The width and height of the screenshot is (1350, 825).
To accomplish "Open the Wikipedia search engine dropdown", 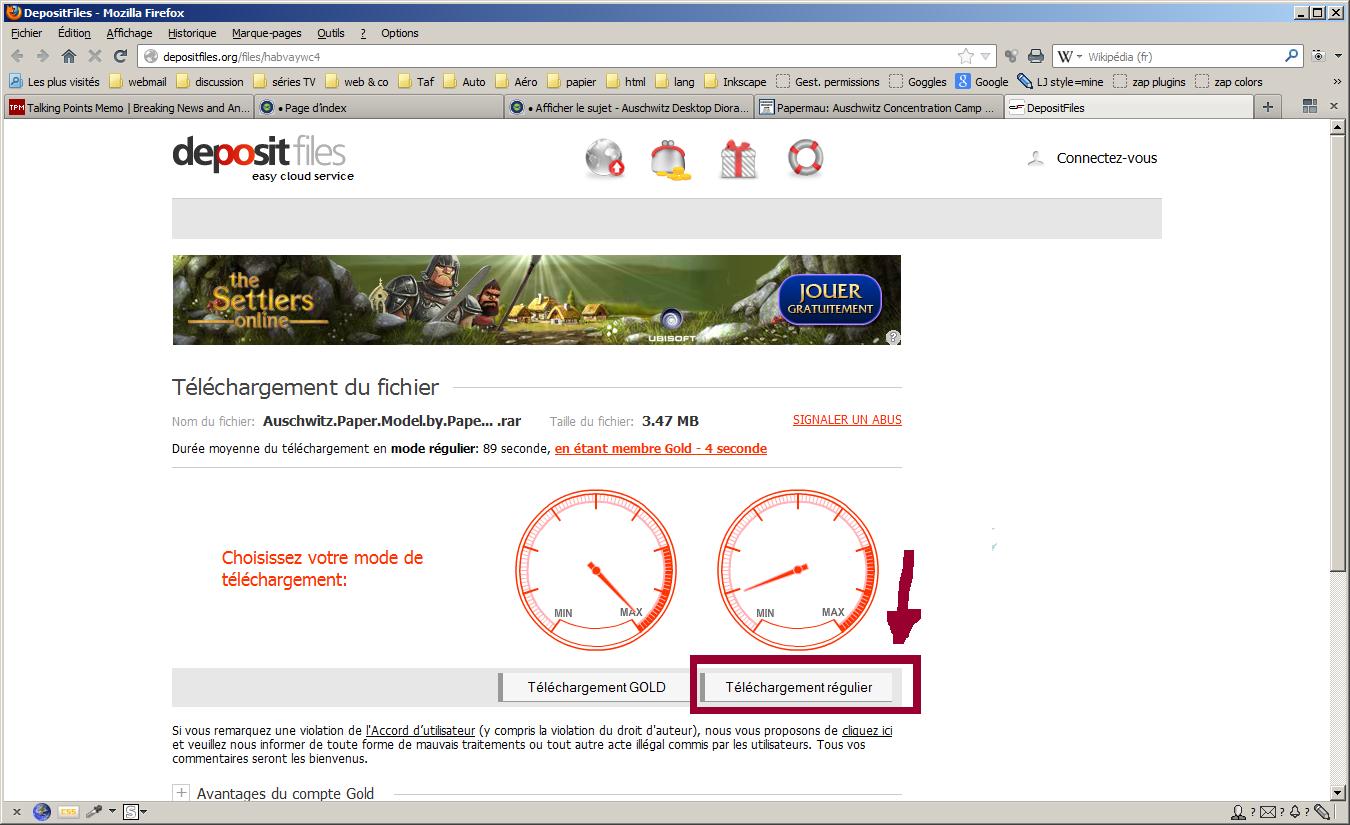I will (x=1070, y=56).
